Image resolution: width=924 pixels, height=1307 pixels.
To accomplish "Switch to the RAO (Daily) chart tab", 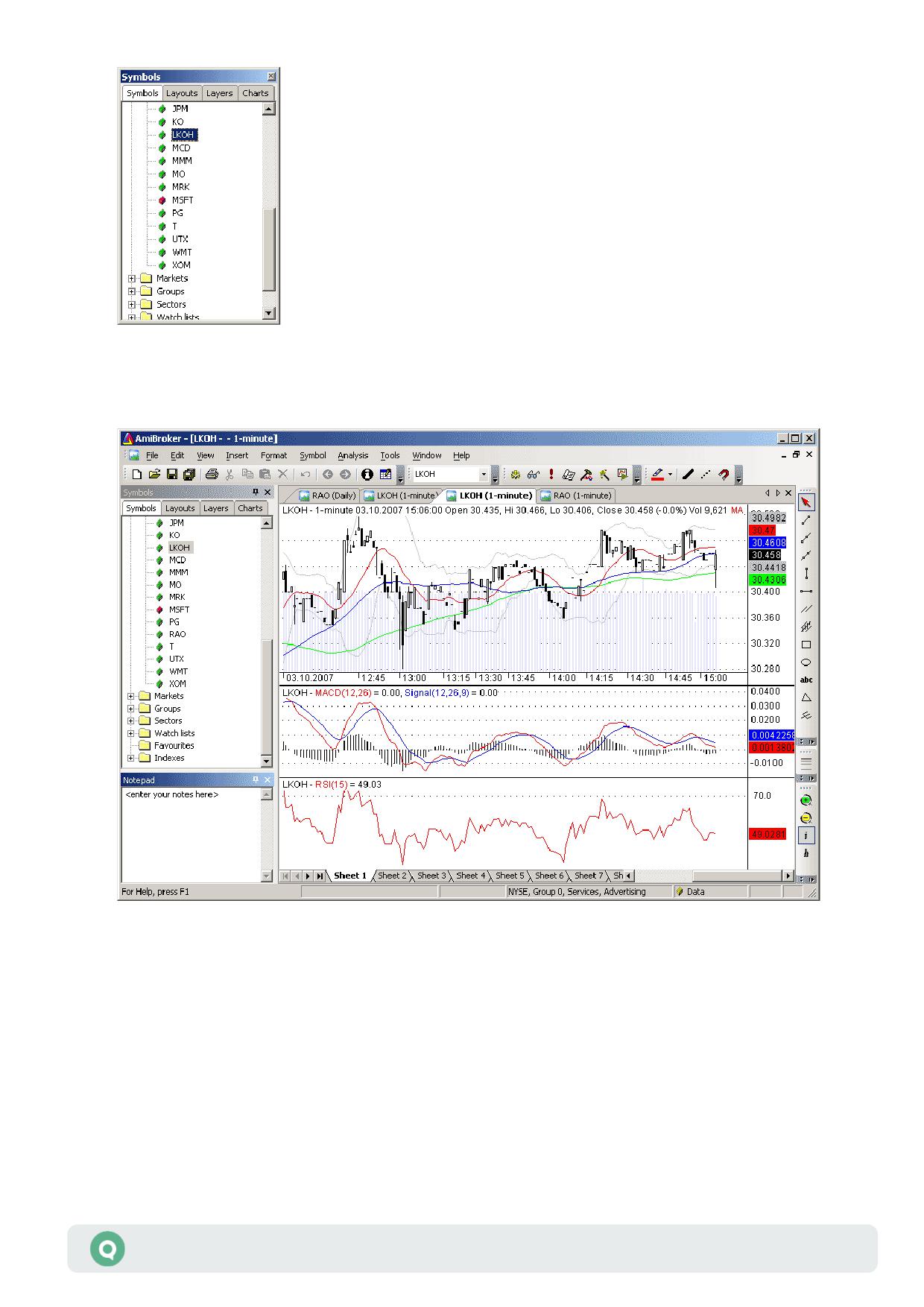I will (x=328, y=496).
